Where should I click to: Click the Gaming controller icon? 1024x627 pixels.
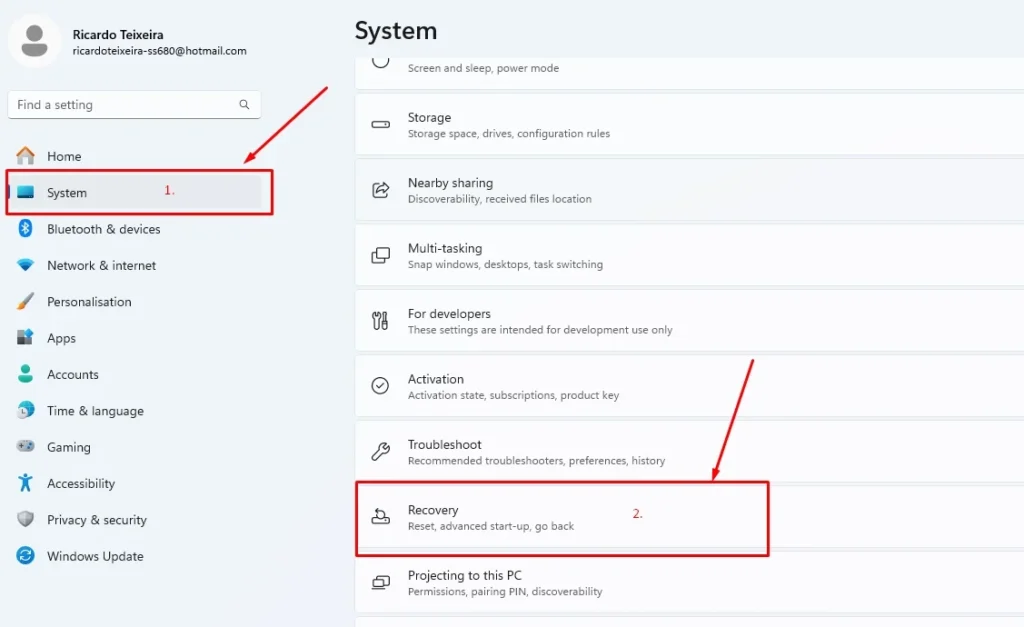coord(26,447)
